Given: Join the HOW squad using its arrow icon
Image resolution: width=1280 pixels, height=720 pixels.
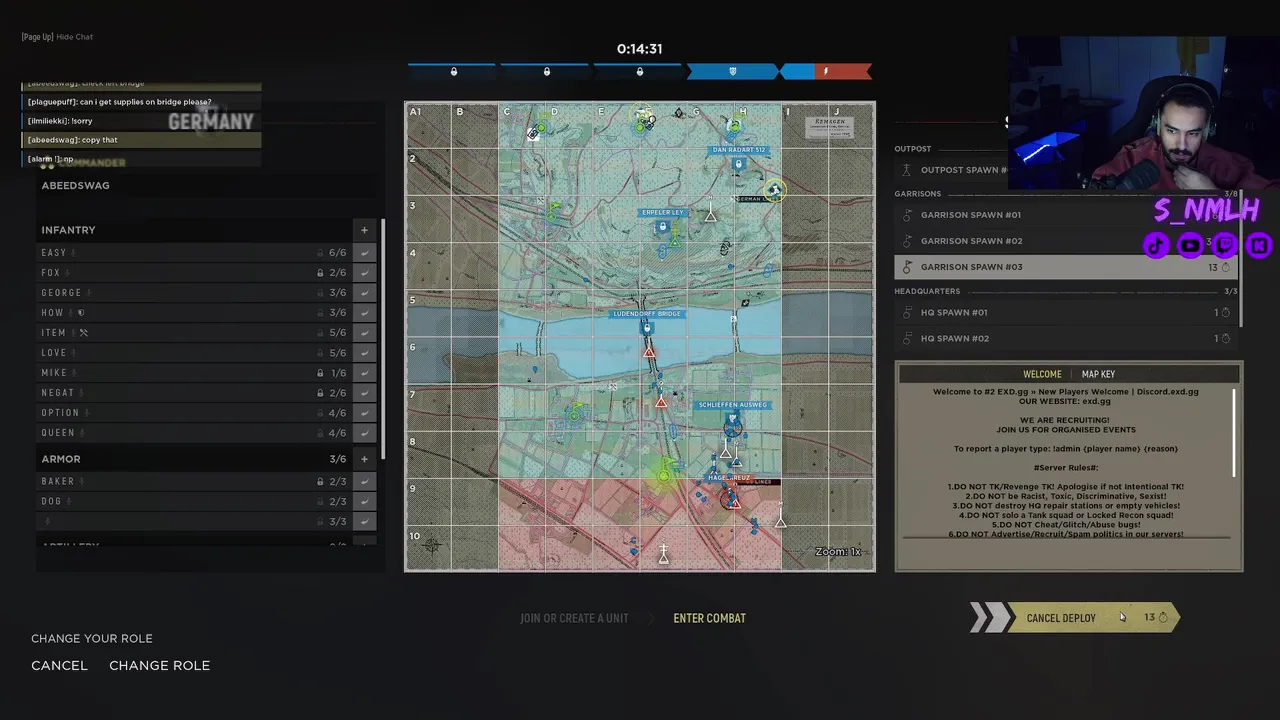Looking at the screenshot, I should point(364,313).
